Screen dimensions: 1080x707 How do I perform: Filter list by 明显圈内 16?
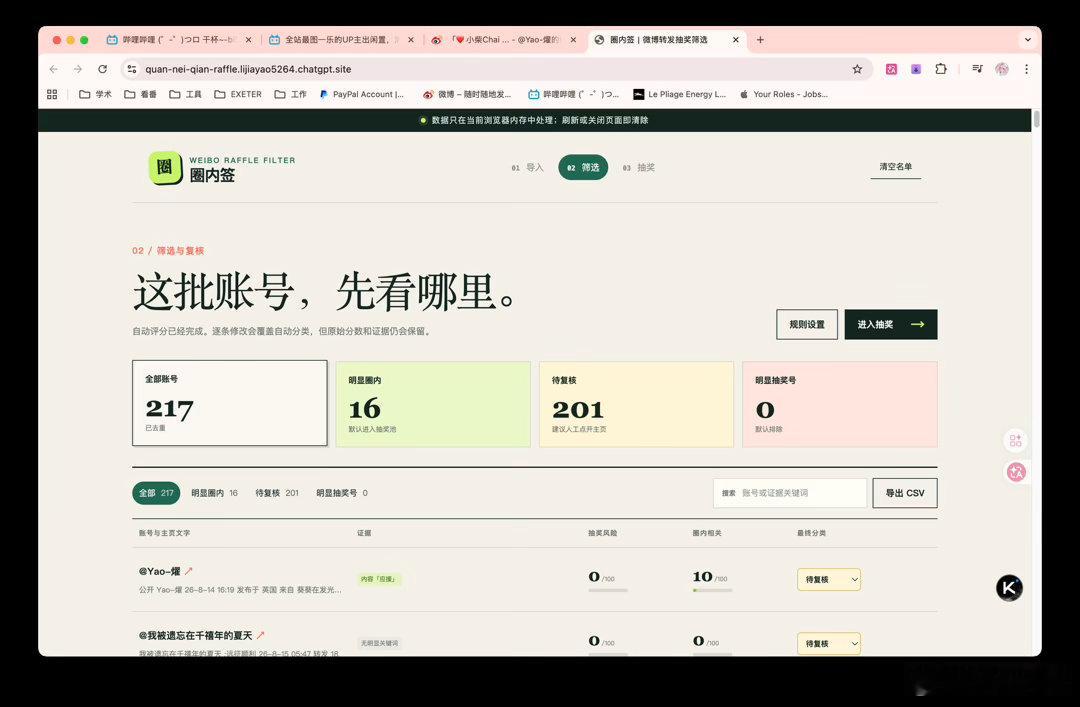point(214,493)
